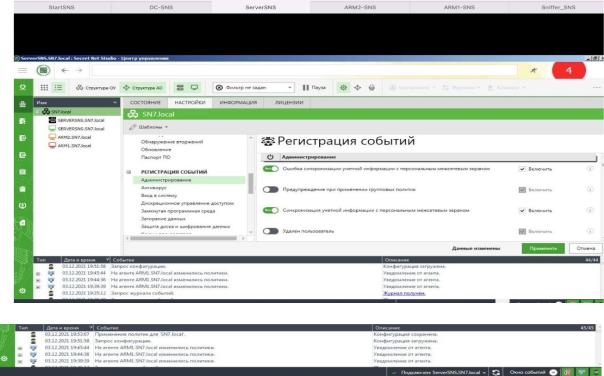
Task: Switch to the DC-SNS tab at the top
Action: pyautogui.click(x=161, y=7)
